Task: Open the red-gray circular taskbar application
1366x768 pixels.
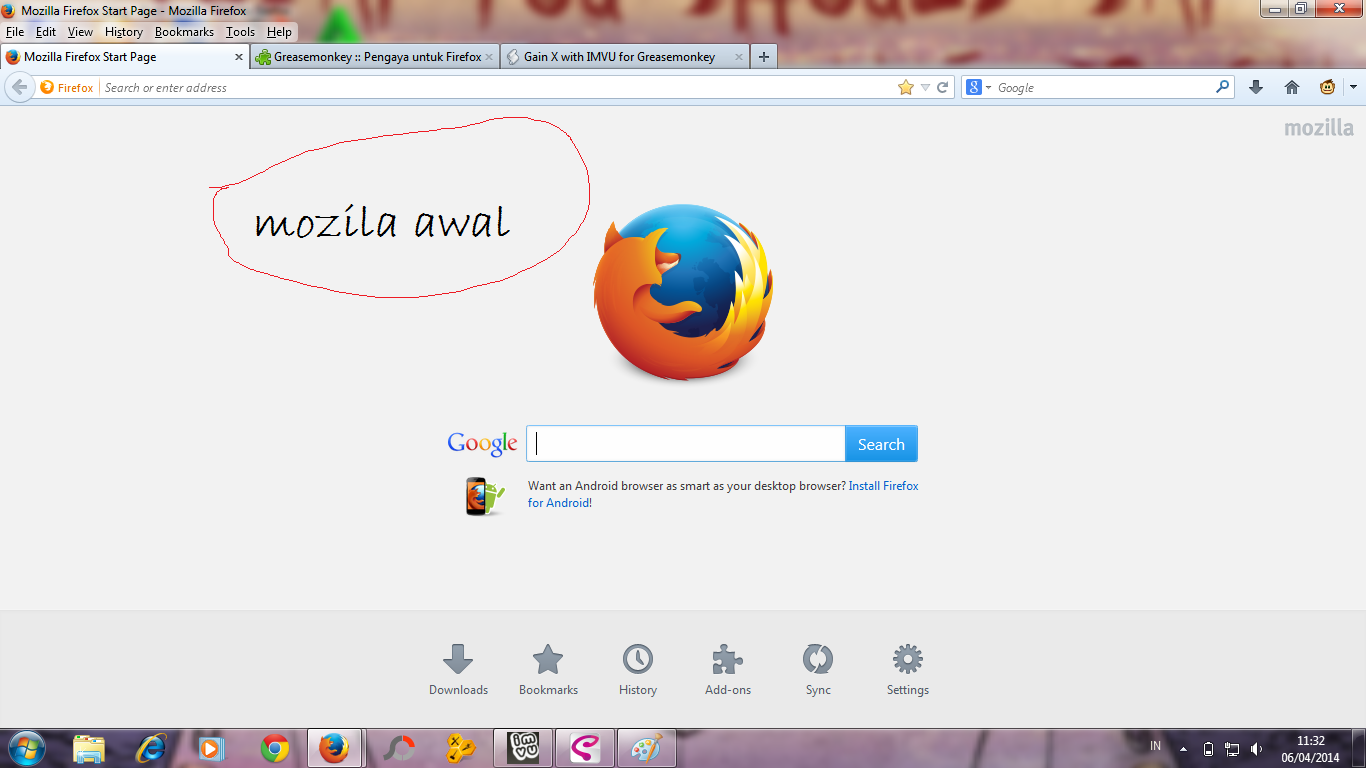Action: click(398, 748)
